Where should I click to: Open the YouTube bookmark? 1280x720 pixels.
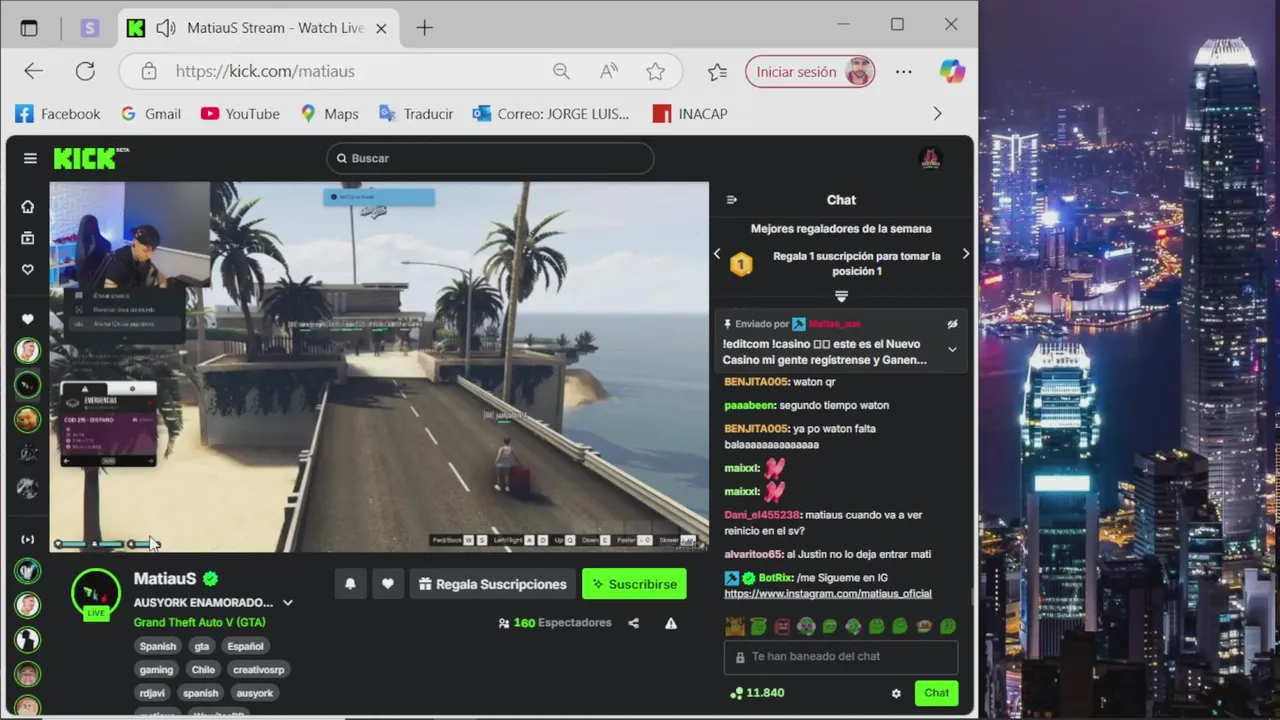(x=240, y=114)
